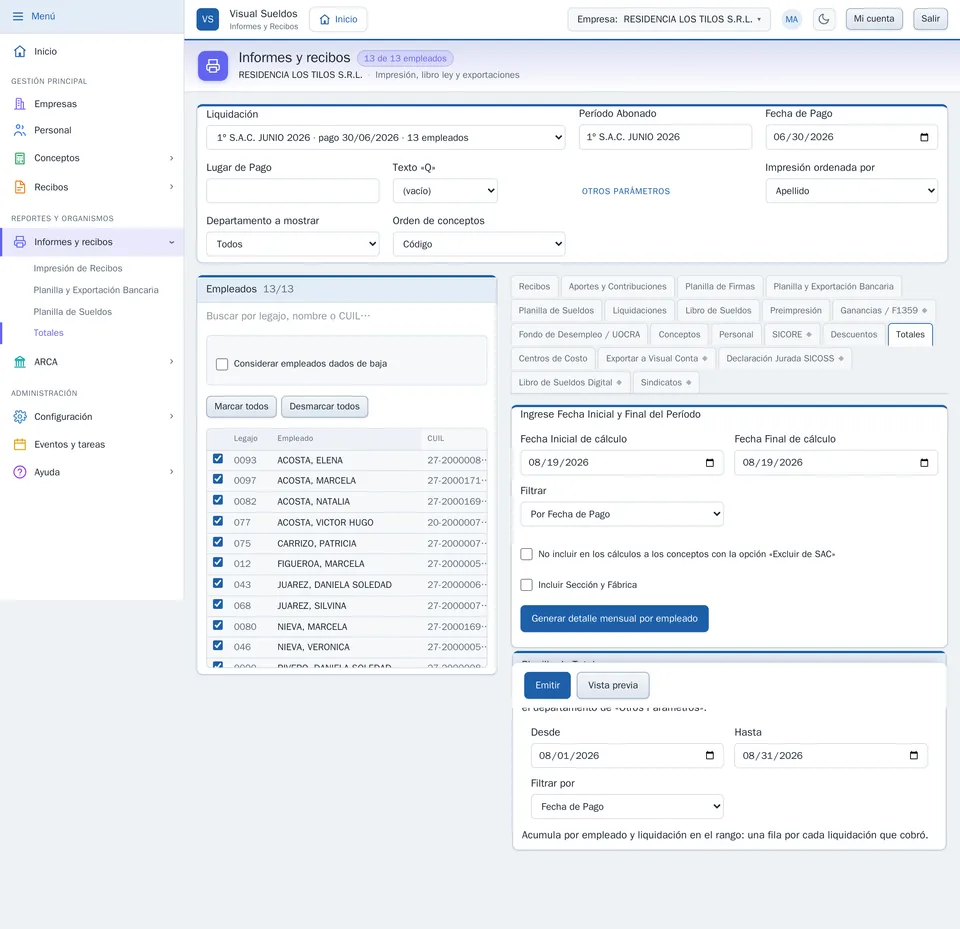The image size is (960, 929).
Task: Open Empresas building icon in sidebar
Action: pos(20,104)
